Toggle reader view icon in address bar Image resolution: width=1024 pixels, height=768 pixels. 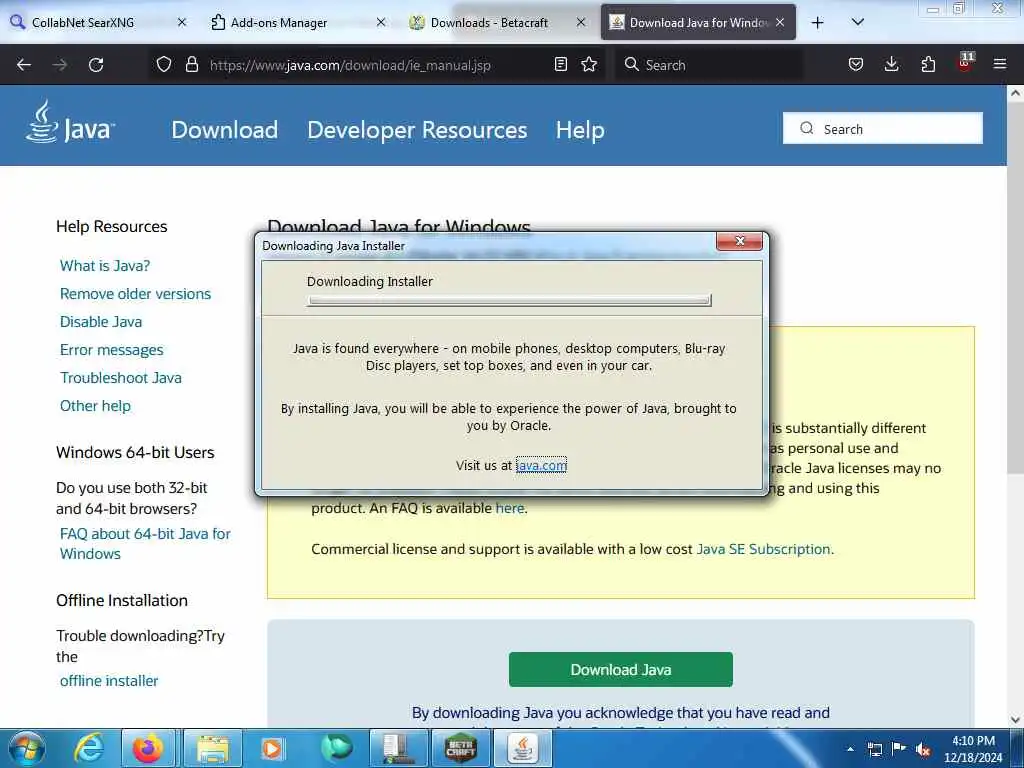(x=560, y=64)
